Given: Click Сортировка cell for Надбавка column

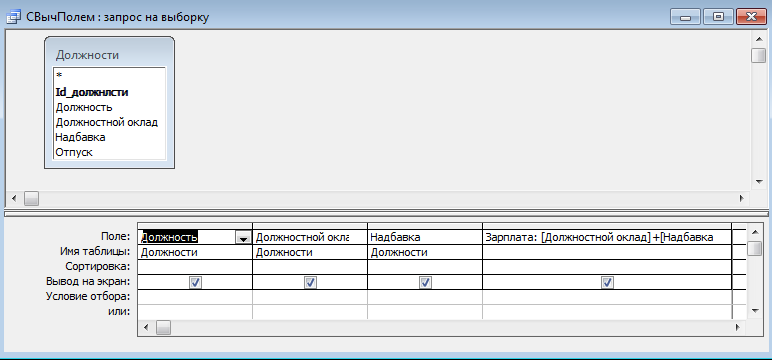Looking at the screenshot, I should coord(425,267).
